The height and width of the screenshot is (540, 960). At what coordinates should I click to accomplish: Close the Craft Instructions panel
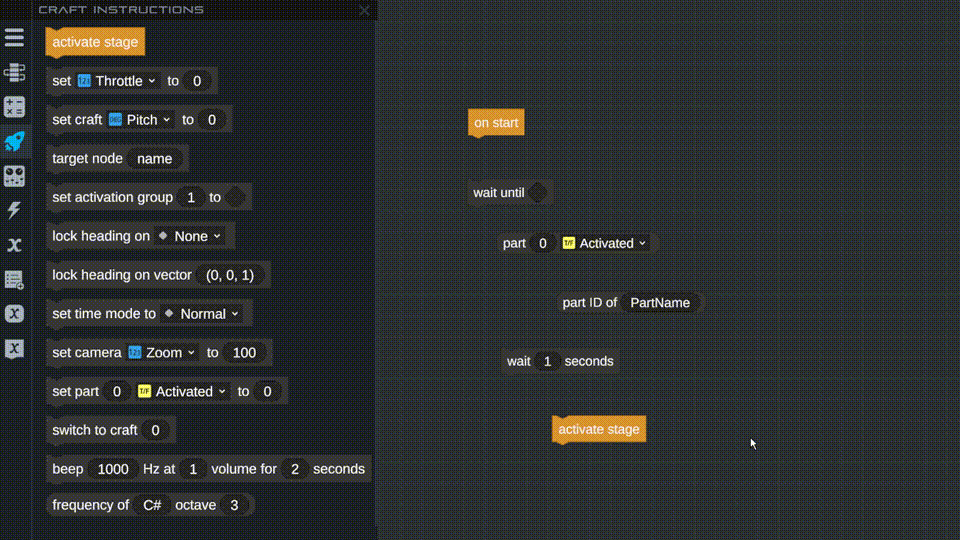point(364,10)
